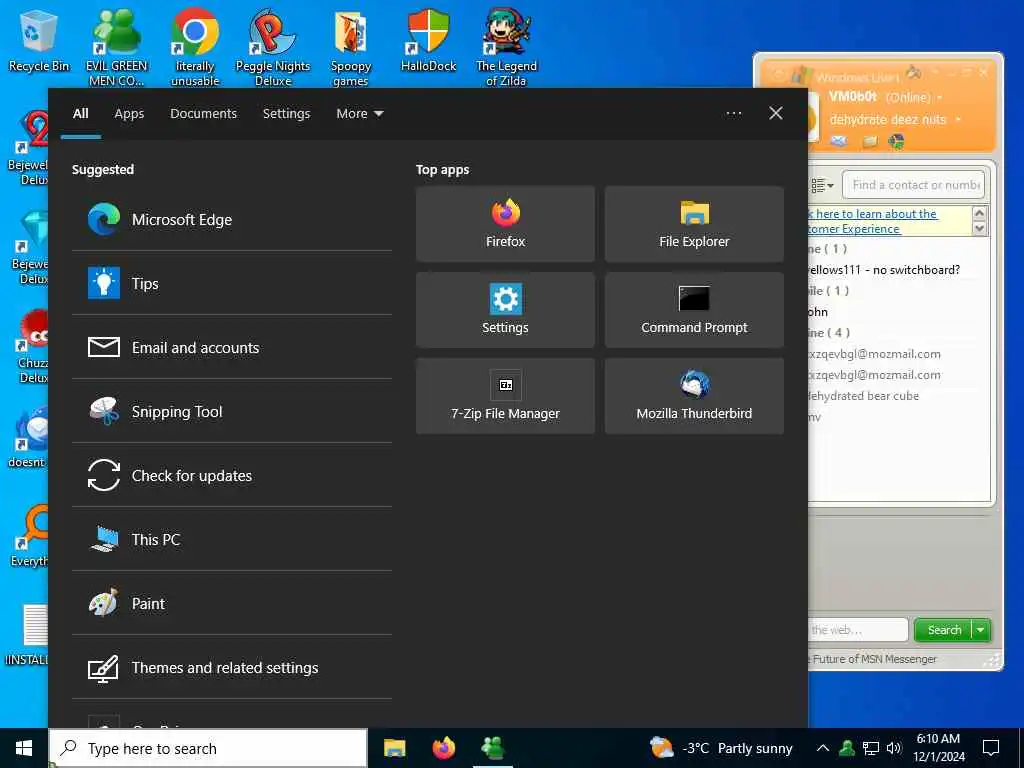Click the Messenger banner scroll down arrow
Image resolution: width=1024 pixels, height=768 pixels.
pyautogui.click(x=979, y=229)
